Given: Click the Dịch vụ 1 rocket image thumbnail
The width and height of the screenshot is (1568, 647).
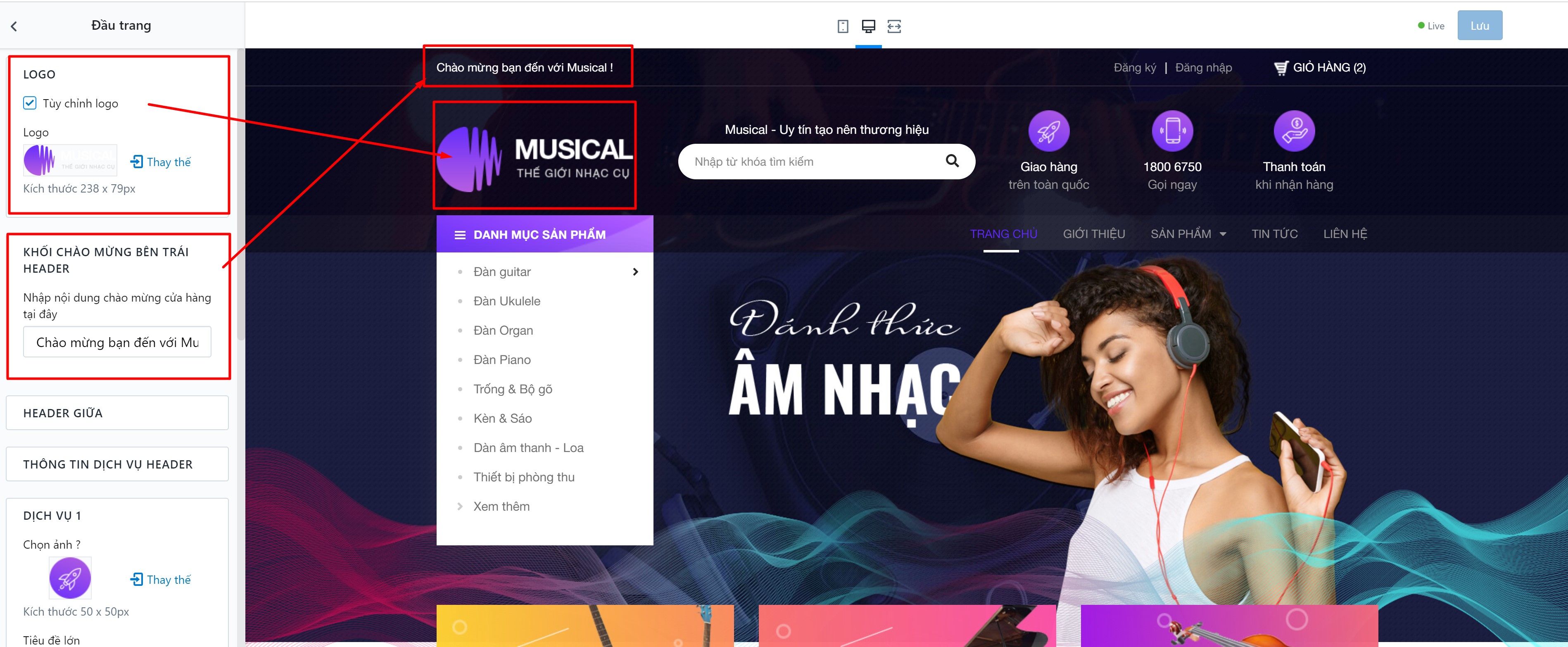Looking at the screenshot, I should [70, 578].
